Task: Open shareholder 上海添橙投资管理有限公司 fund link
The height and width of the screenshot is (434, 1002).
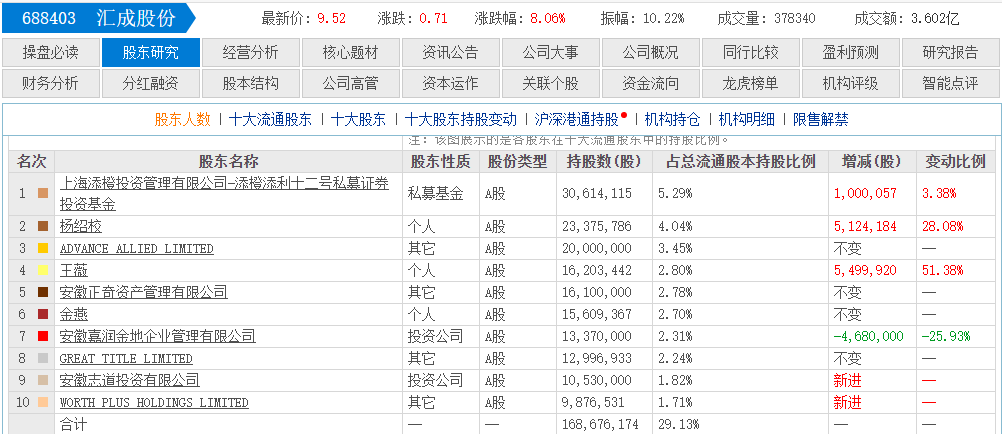Action: (224, 193)
